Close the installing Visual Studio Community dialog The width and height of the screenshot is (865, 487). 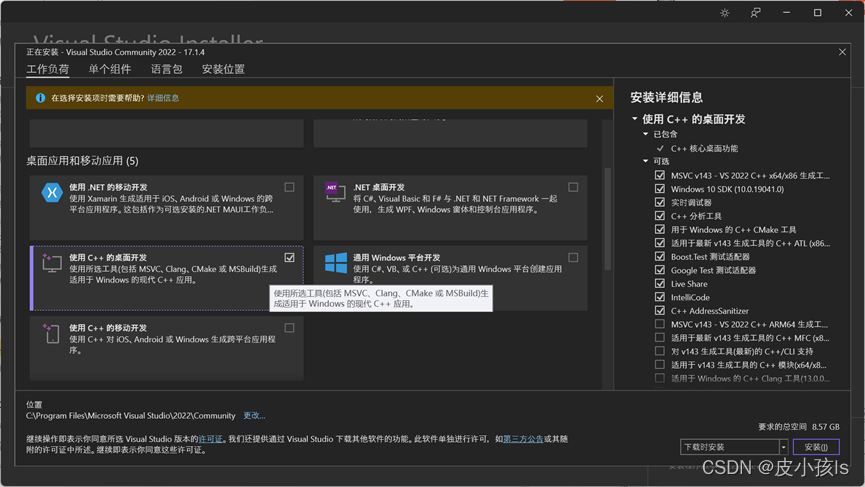click(842, 52)
